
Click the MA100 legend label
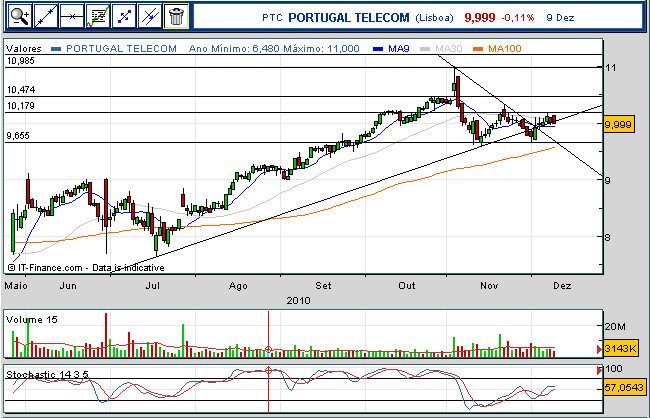(x=504, y=49)
